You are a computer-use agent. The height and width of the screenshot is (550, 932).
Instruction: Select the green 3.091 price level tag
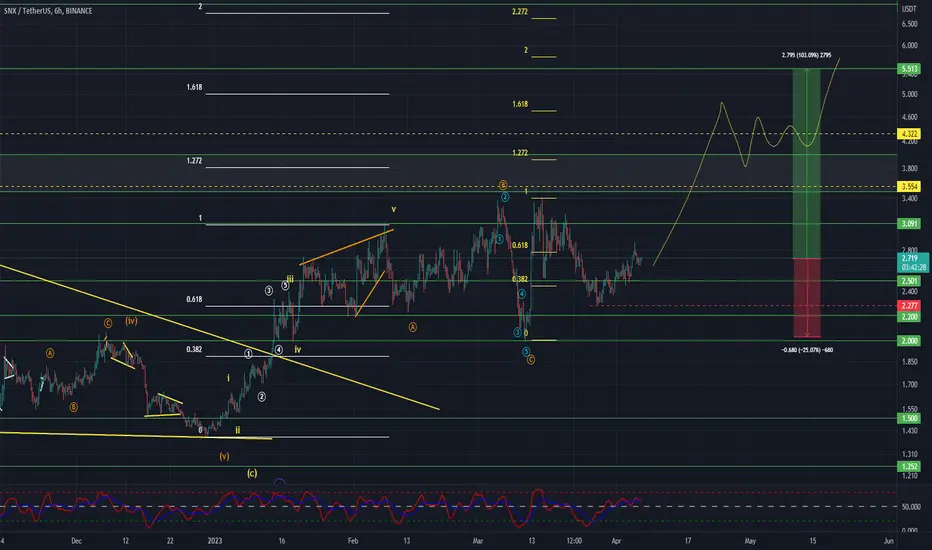point(909,224)
